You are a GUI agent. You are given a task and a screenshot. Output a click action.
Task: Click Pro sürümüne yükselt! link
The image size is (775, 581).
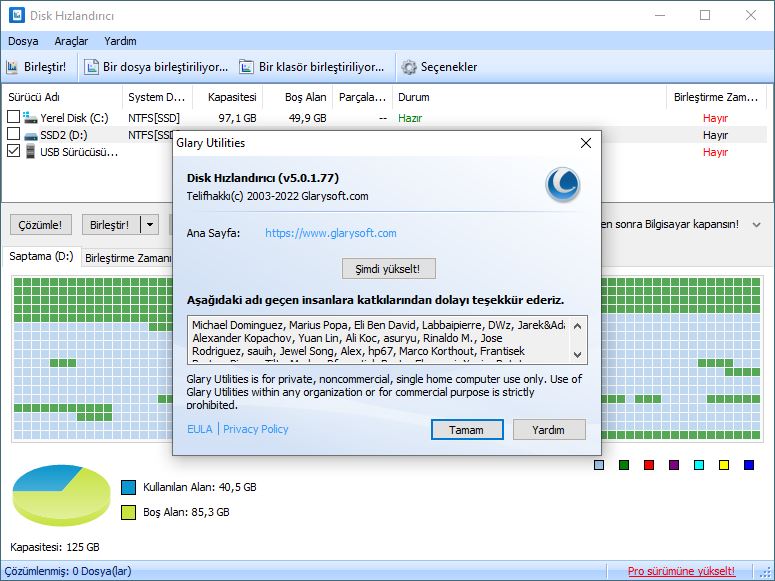click(x=681, y=571)
